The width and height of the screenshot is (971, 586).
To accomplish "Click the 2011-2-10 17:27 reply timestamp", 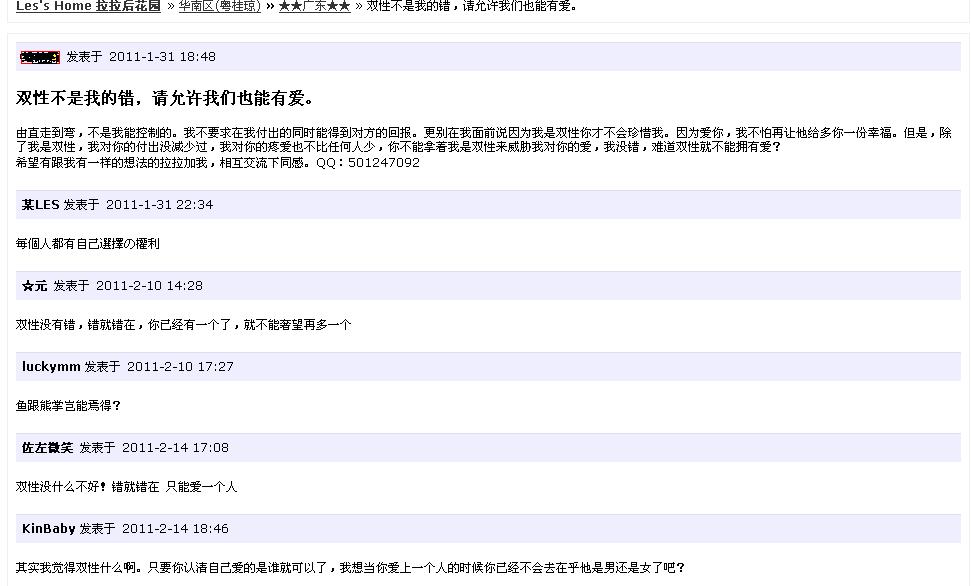I will (180, 367).
